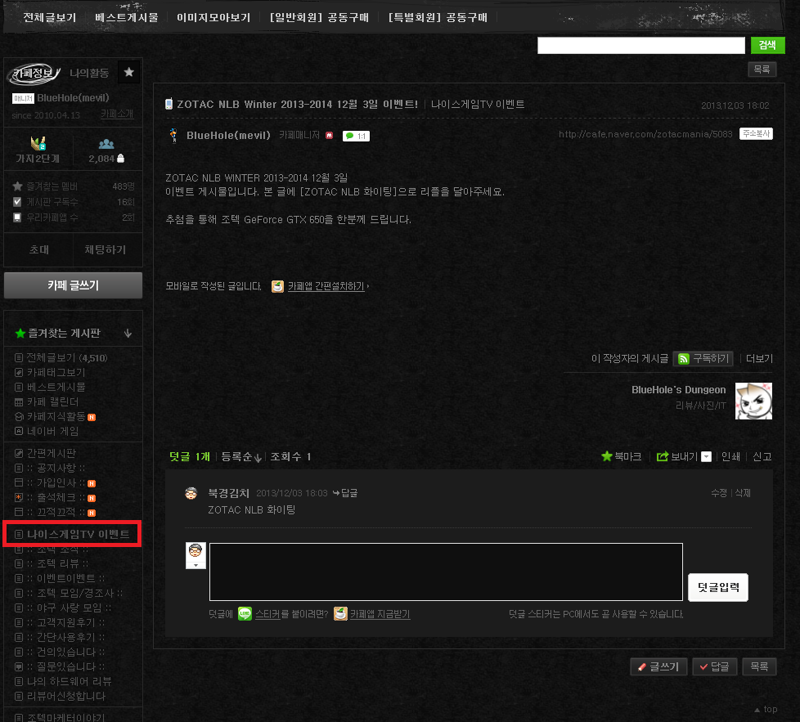Screen dimensions: 800x722
Task: Click the author character icon beside BlueHole(mevil)
Action: [173, 135]
